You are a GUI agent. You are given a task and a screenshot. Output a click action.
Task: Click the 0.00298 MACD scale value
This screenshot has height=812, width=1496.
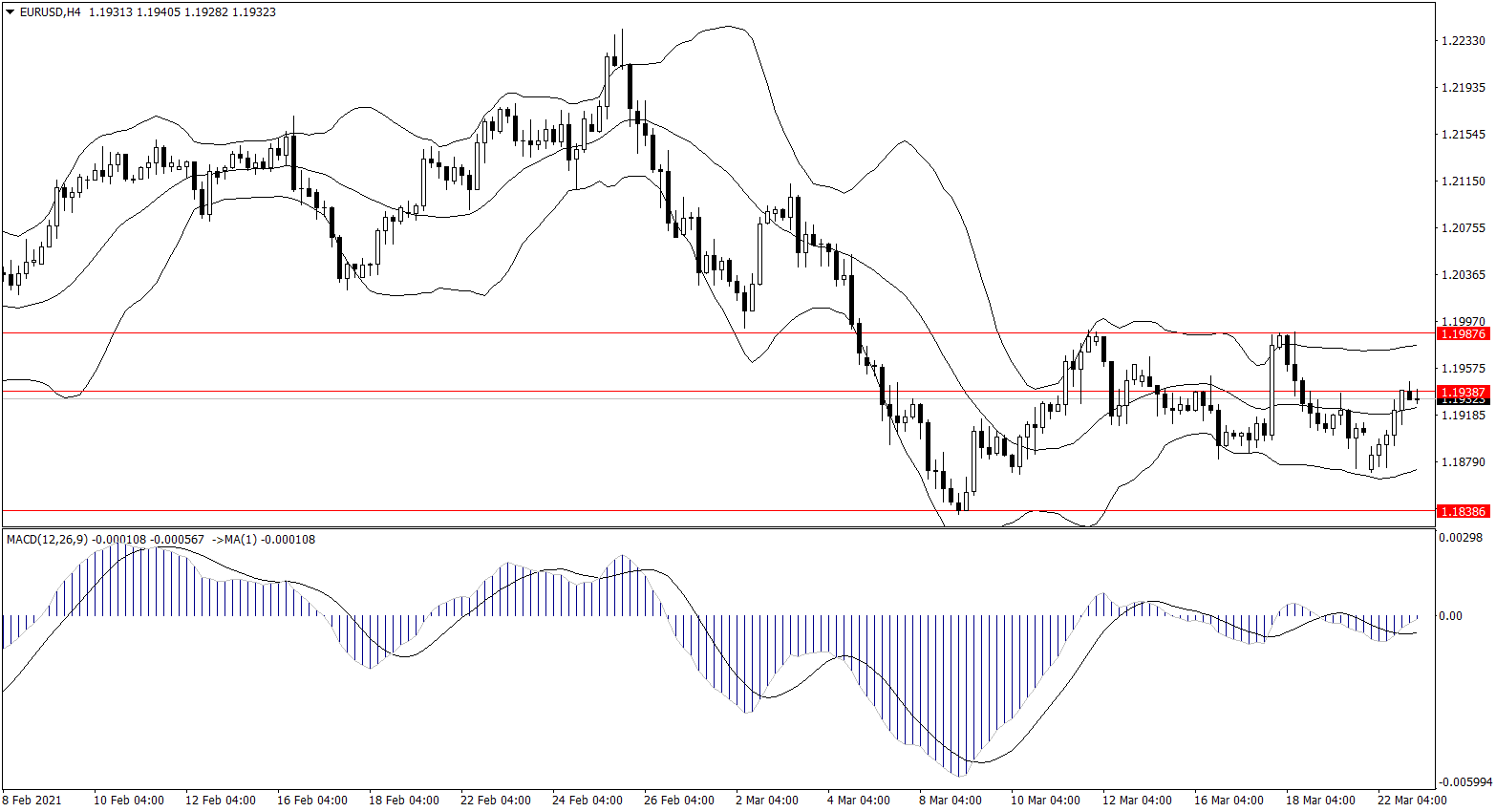(x=1462, y=538)
